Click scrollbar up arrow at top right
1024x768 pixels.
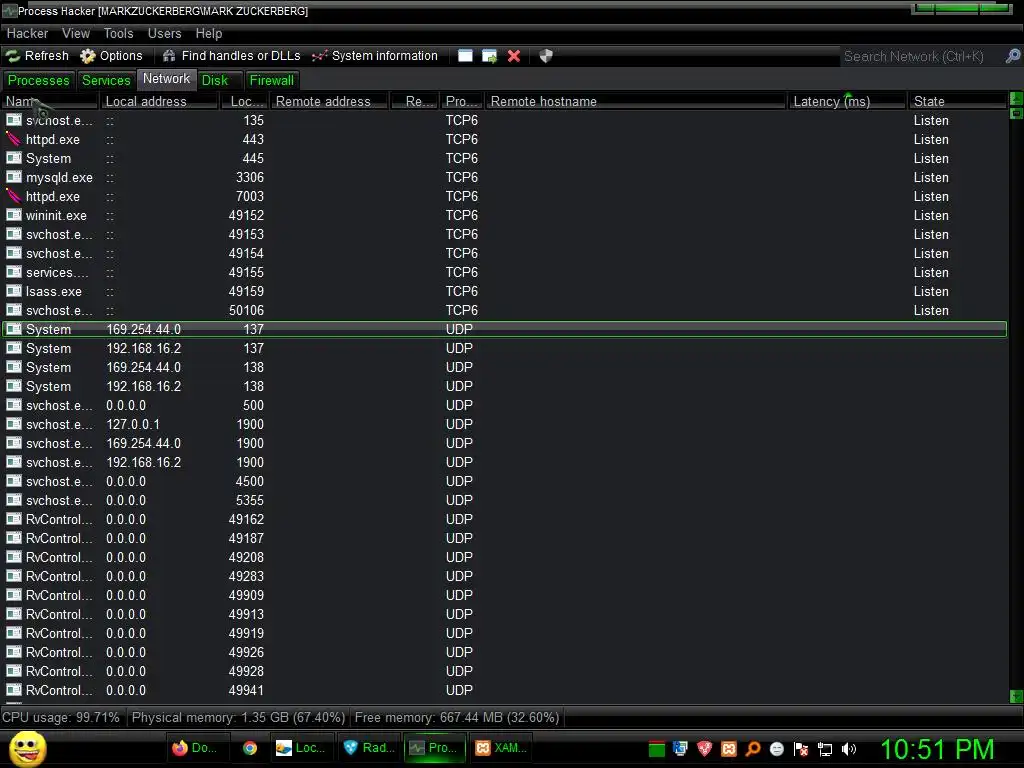pos(1016,99)
